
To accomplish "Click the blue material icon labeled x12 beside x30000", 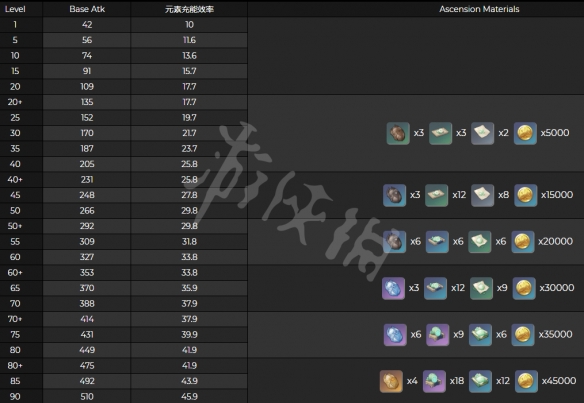I will coord(435,288).
